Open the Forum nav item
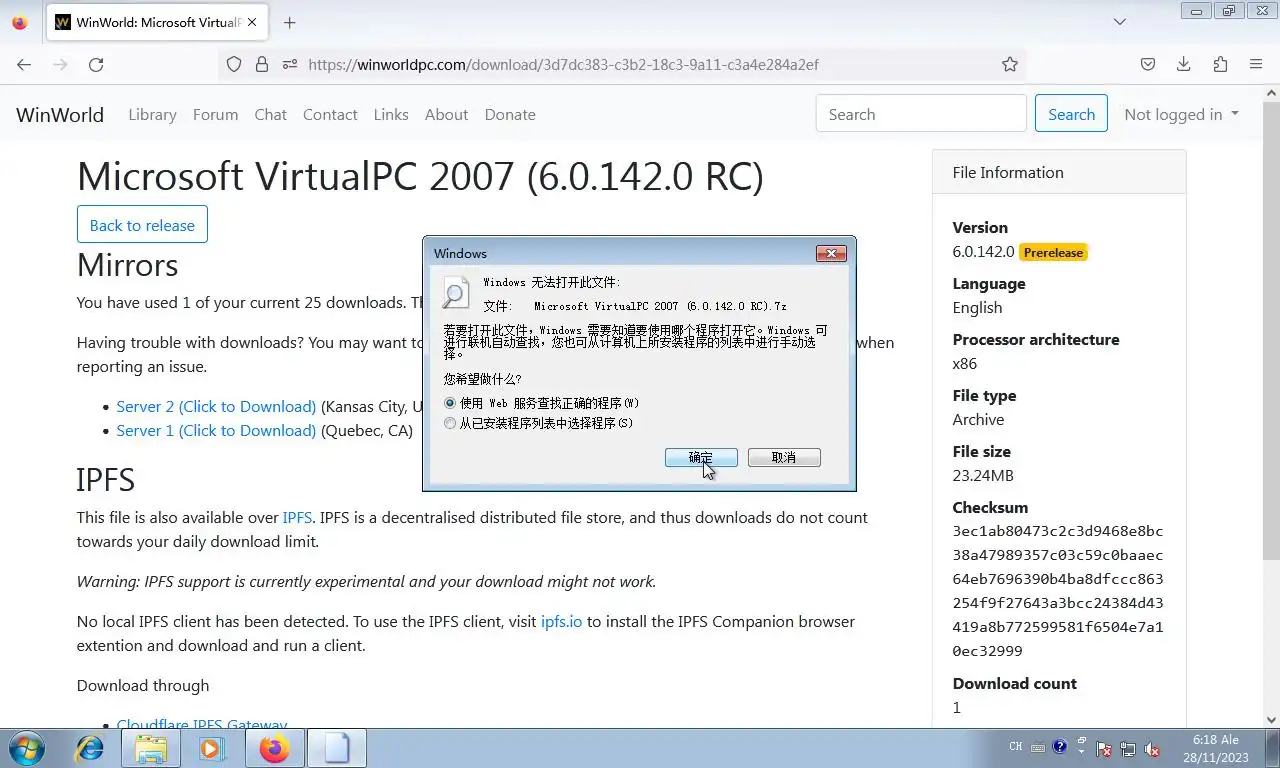Image resolution: width=1280 pixels, height=768 pixels. click(215, 114)
